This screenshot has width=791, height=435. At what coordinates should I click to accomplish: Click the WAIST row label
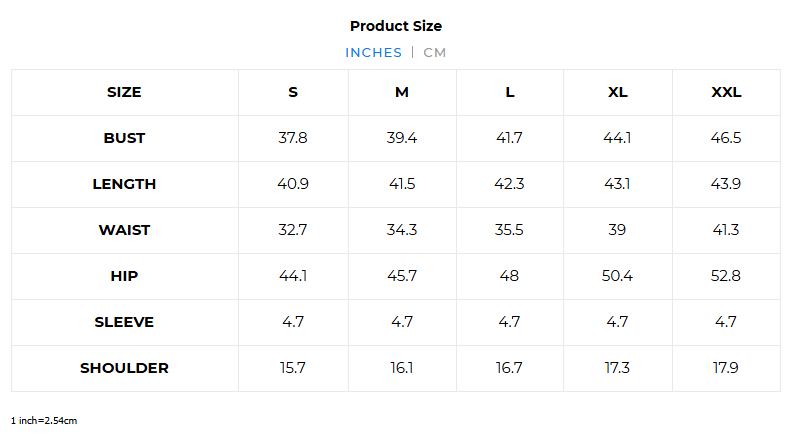coord(124,230)
